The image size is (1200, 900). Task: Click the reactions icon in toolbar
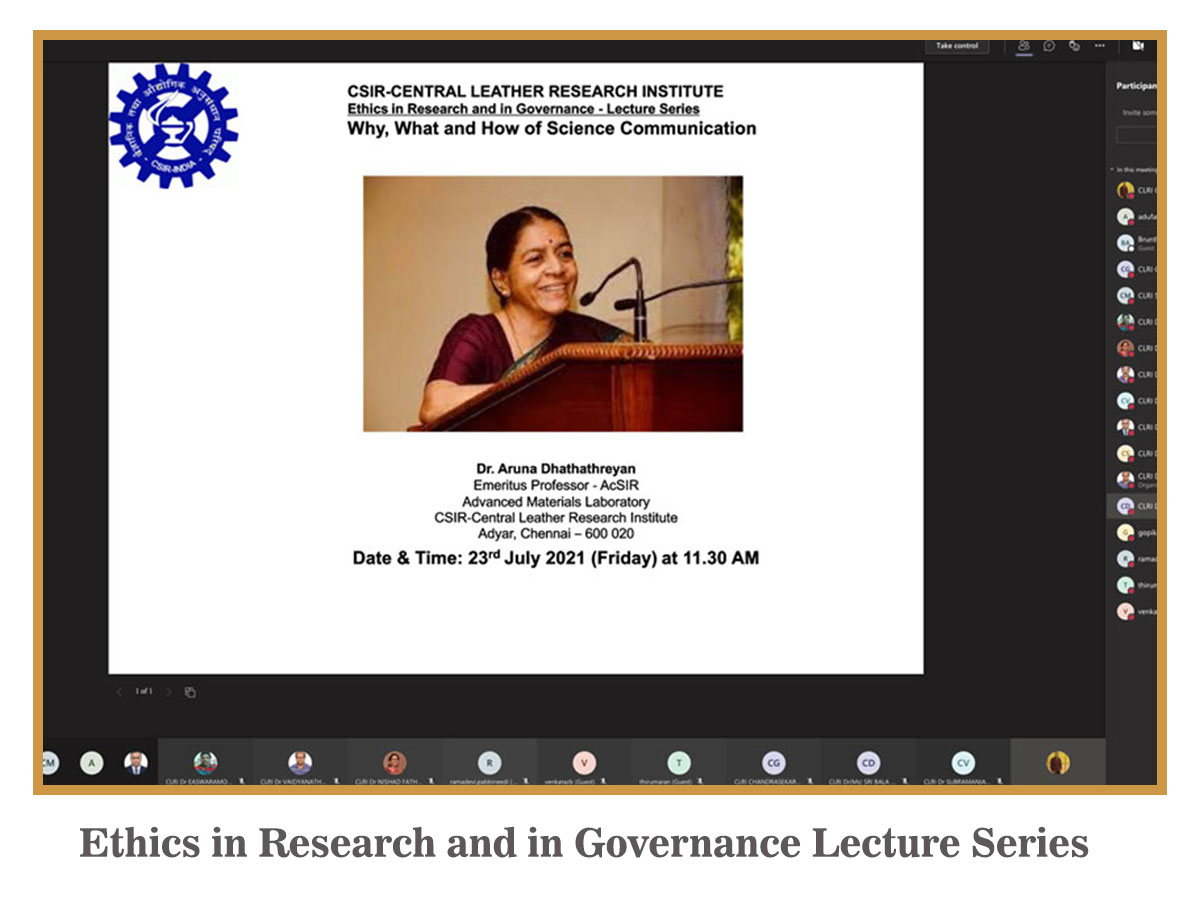(1074, 46)
